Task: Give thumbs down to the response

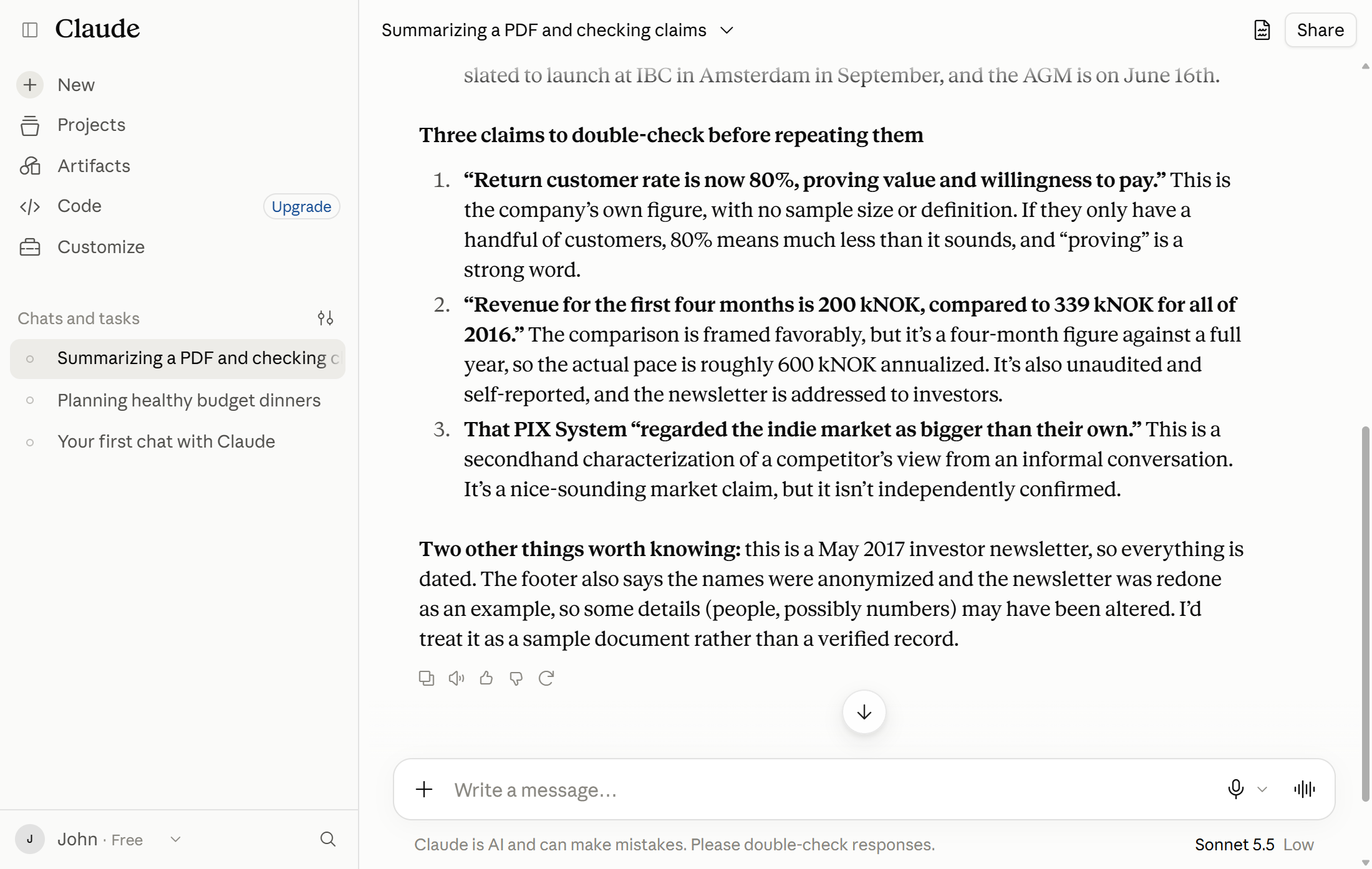Action: (516, 678)
